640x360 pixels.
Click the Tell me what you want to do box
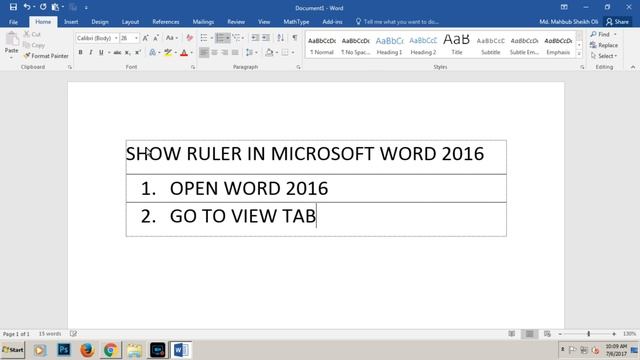click(x=398, y=22)
